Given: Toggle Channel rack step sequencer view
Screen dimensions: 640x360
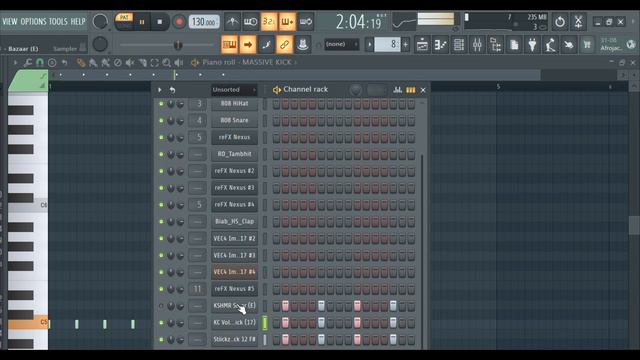Looking at the screenshot, I should tap(410, 90).
